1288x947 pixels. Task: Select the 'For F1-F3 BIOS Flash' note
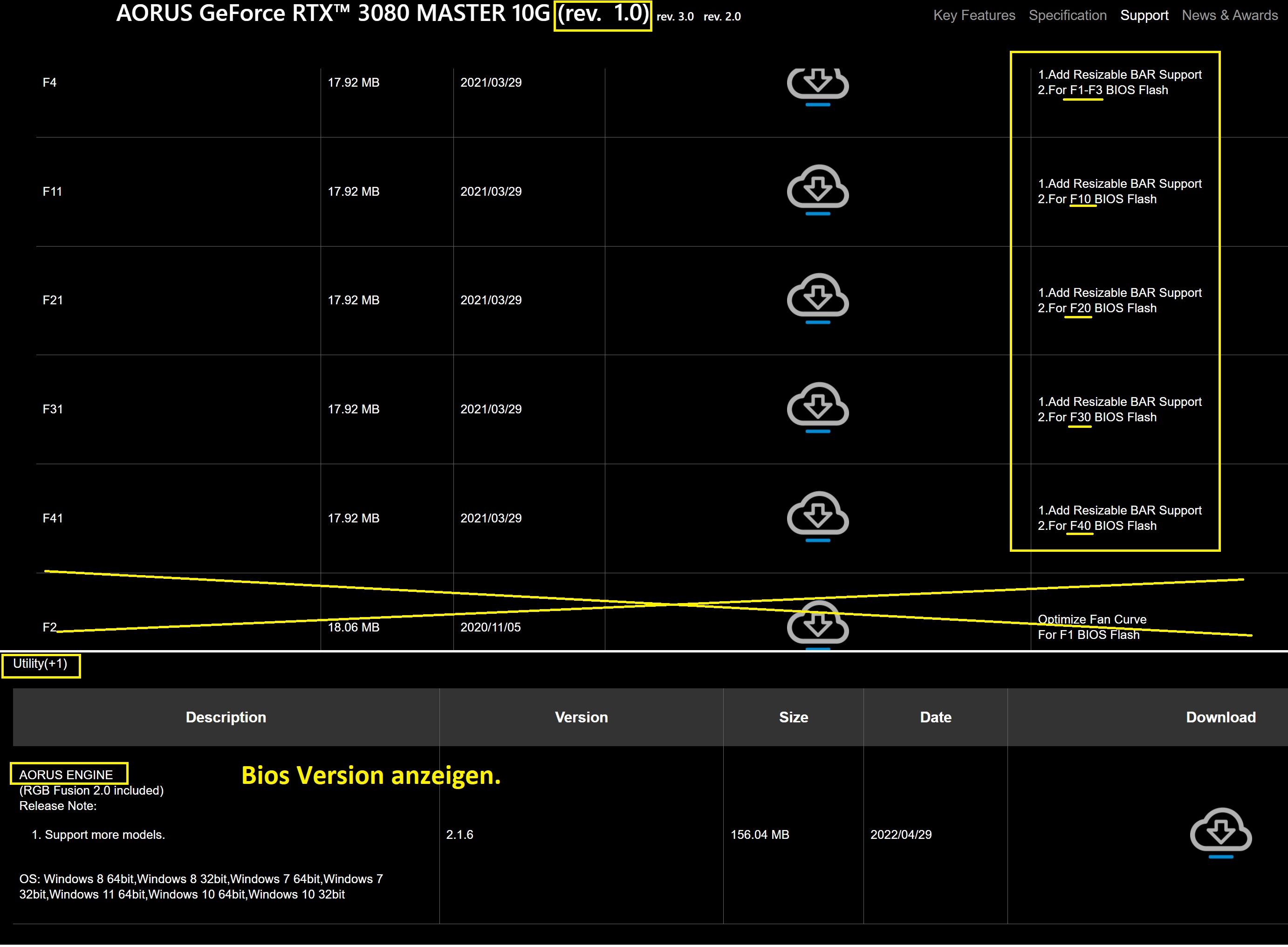tap(1102, 90)
